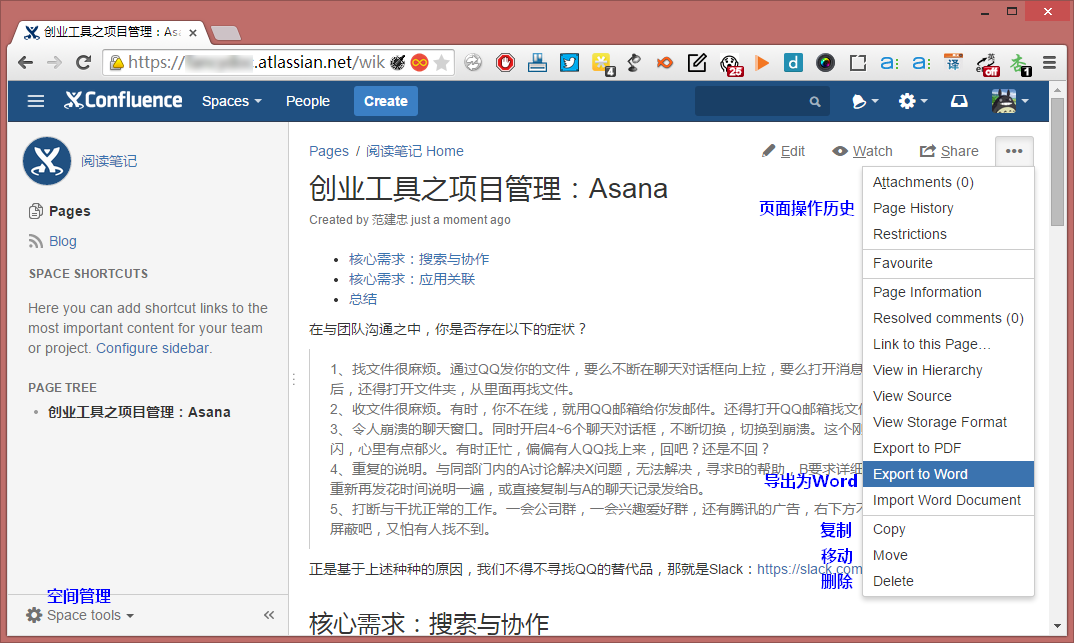
Task: Click the 阅读笔记 space logo avatar
Action: [x=47, y=161]
